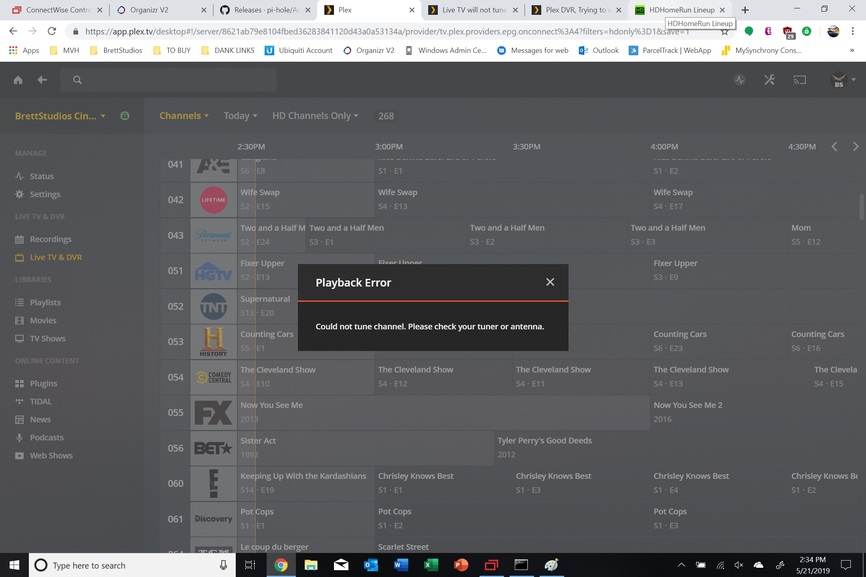This screenshot has width=866, height=577.
Task: Open Plex settings wrench icon
Action: click(769, 80)
